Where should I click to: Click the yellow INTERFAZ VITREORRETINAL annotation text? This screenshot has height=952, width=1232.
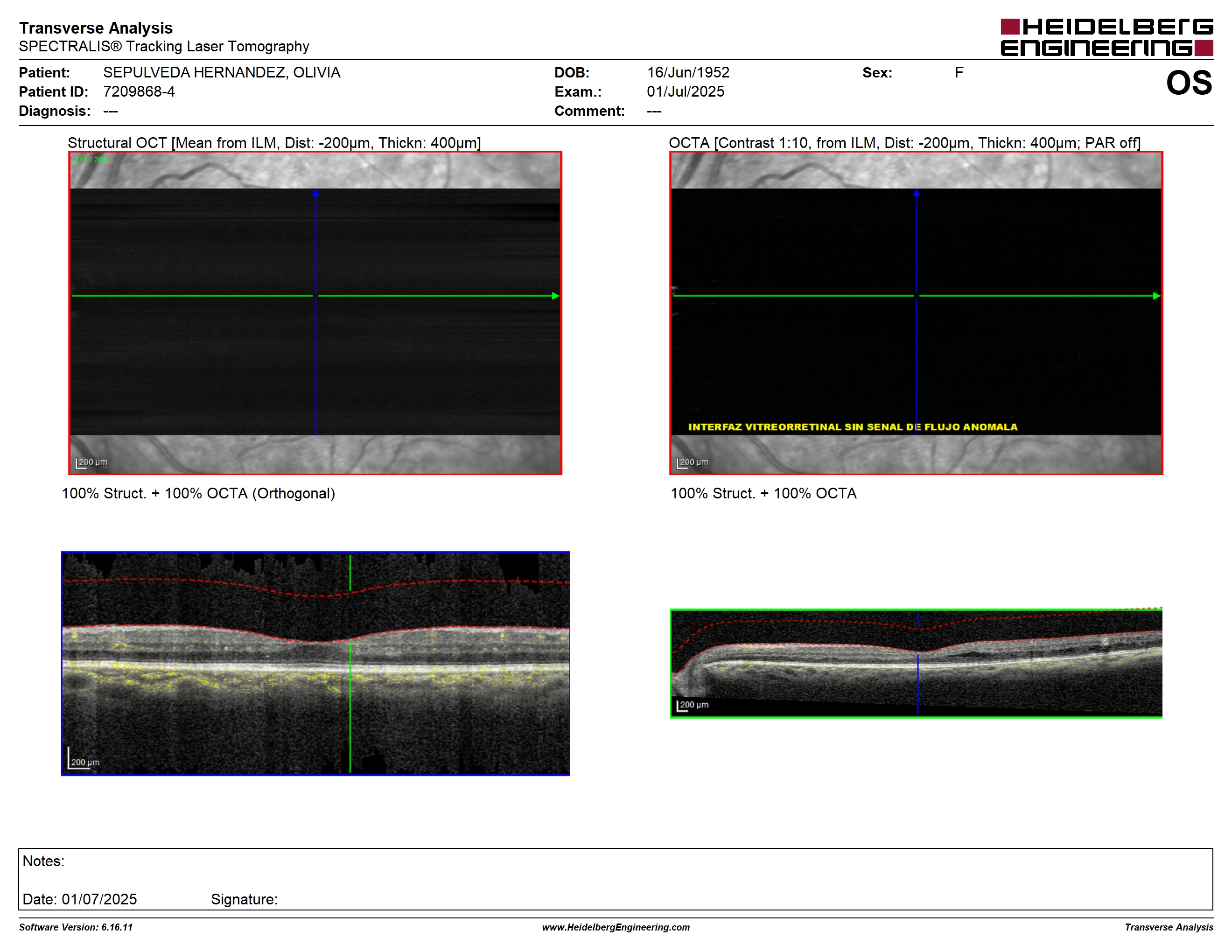[x=852, y=427]
